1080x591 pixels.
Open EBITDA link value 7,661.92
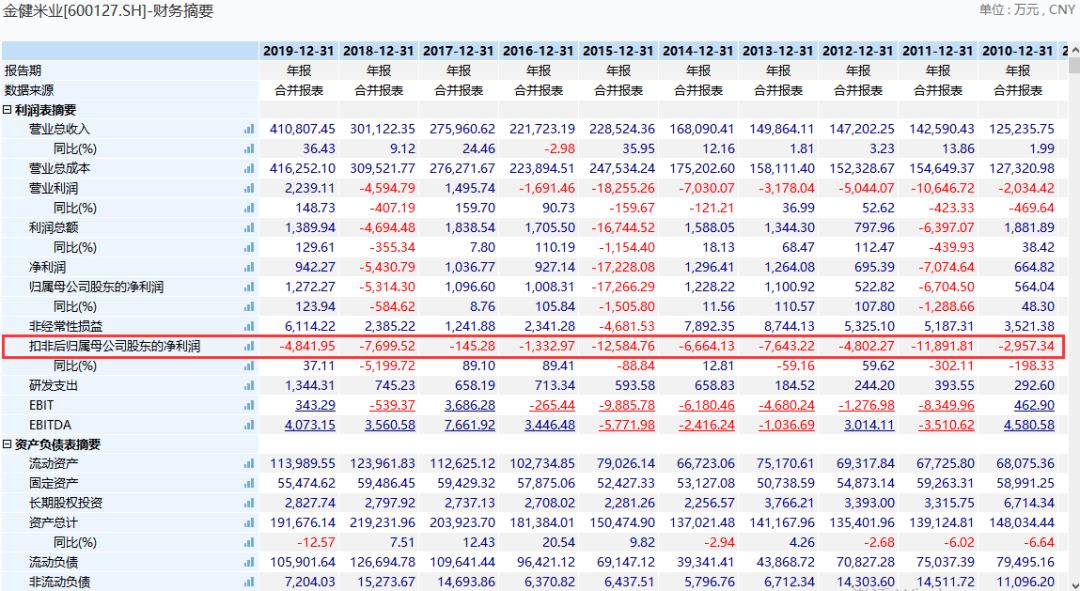tap(470, 425)
